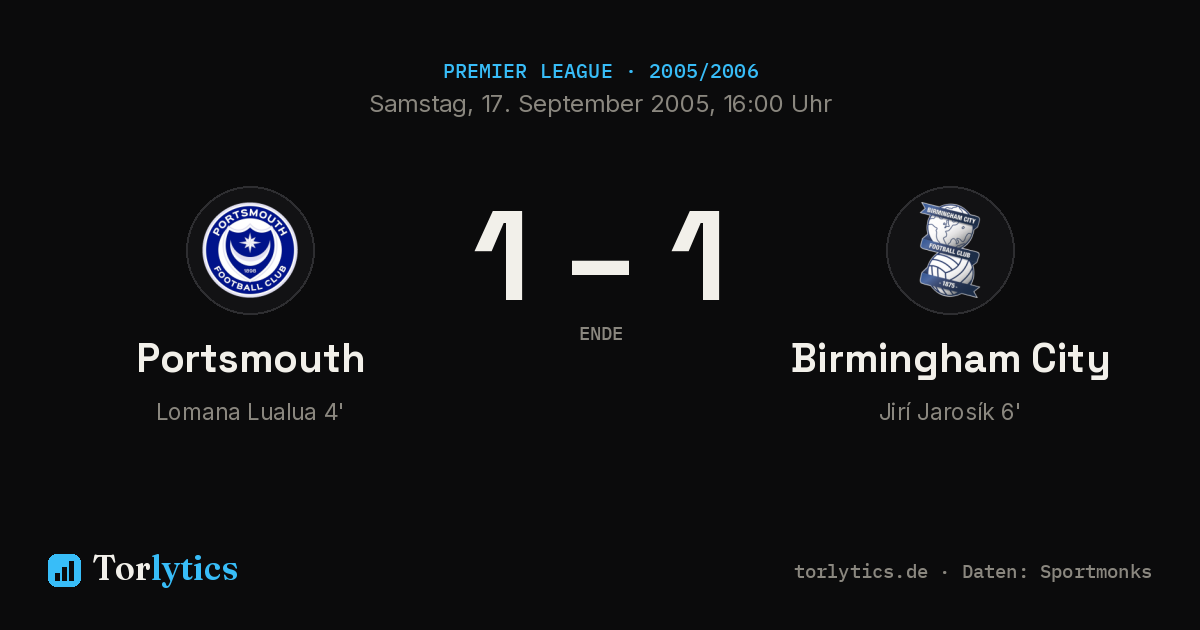The height and width of the screenshot is (630, 1200).
Task: Click the dash between the scores
Action: [600, 267]
